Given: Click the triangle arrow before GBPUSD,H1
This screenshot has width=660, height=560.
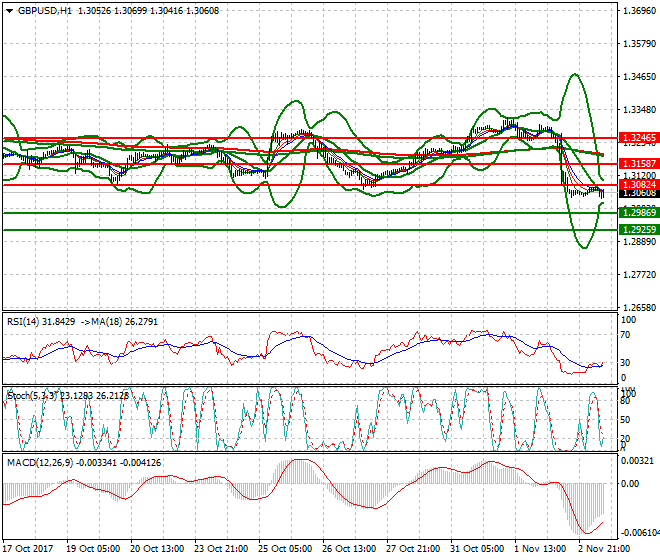Looking at the screenshot, I should (x=10, y=11).
